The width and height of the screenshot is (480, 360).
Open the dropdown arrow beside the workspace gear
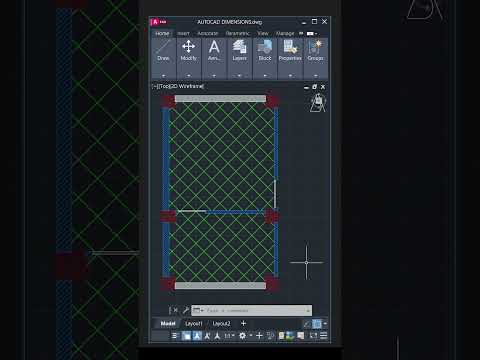pyautogui.click(x=251, y=336)
